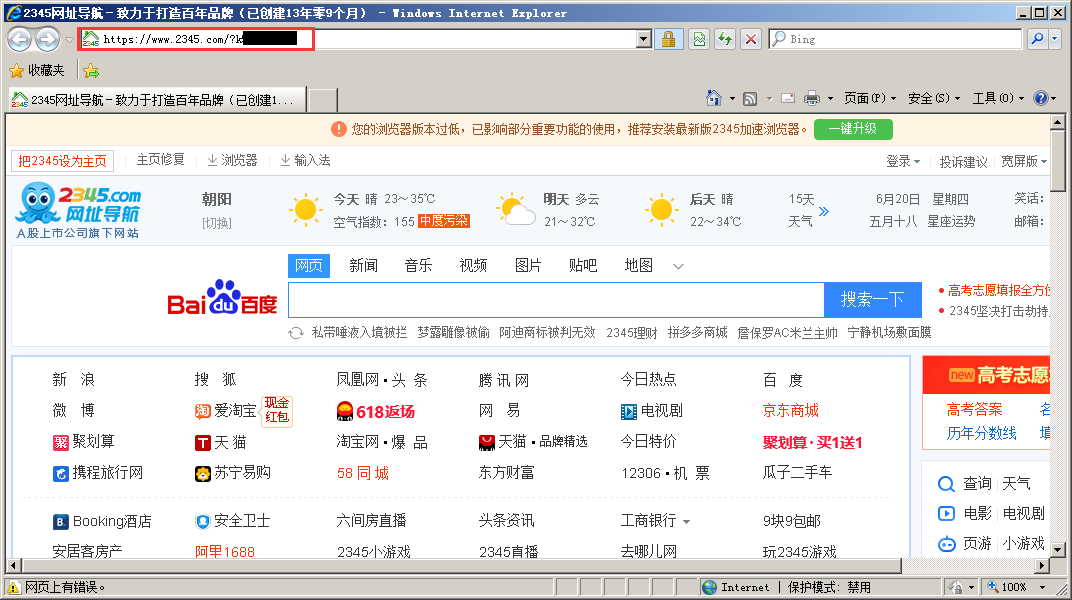This screenshot has height=600, width=1072.
Task: Open the 工具(O) menu
Action: (x=998, y=98)
